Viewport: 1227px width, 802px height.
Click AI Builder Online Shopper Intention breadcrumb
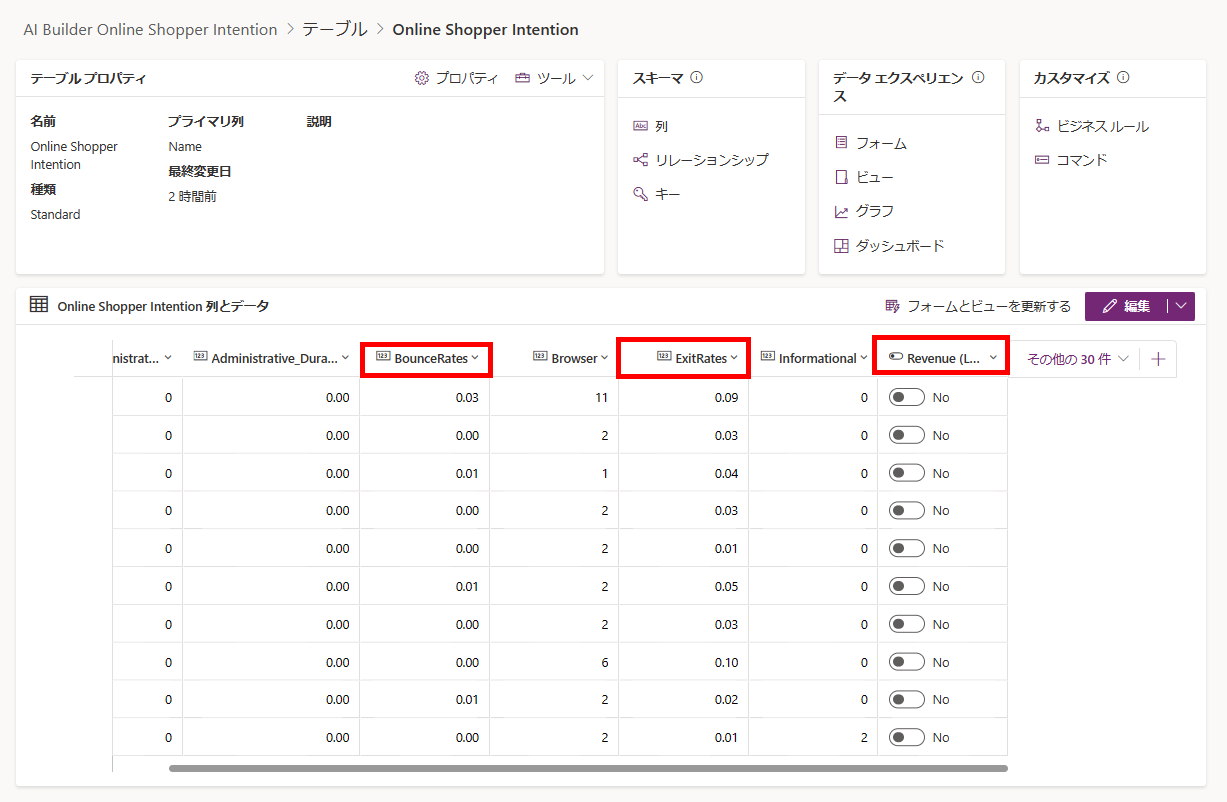pos(150,30)
